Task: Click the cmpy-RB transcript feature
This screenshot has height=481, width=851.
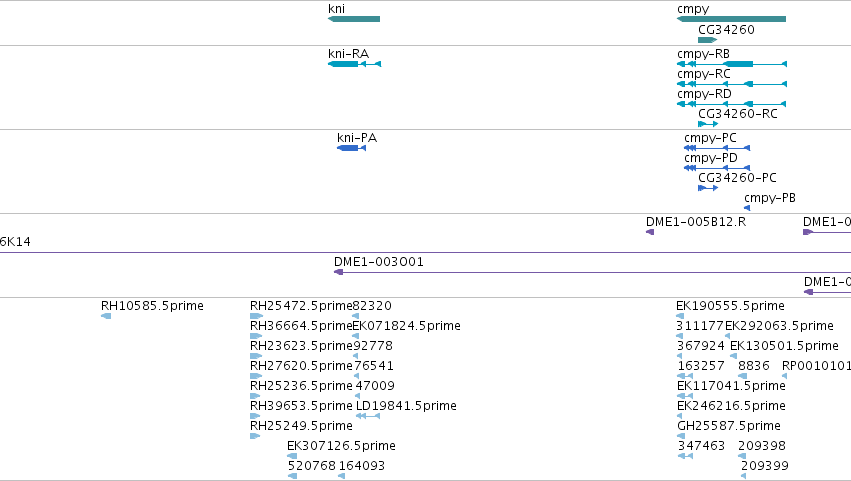Action: pos(732,64)
